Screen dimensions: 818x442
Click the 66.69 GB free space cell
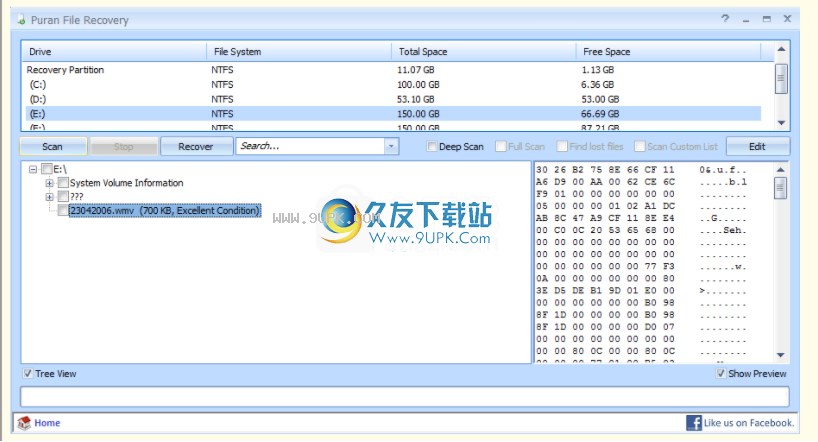600,114
